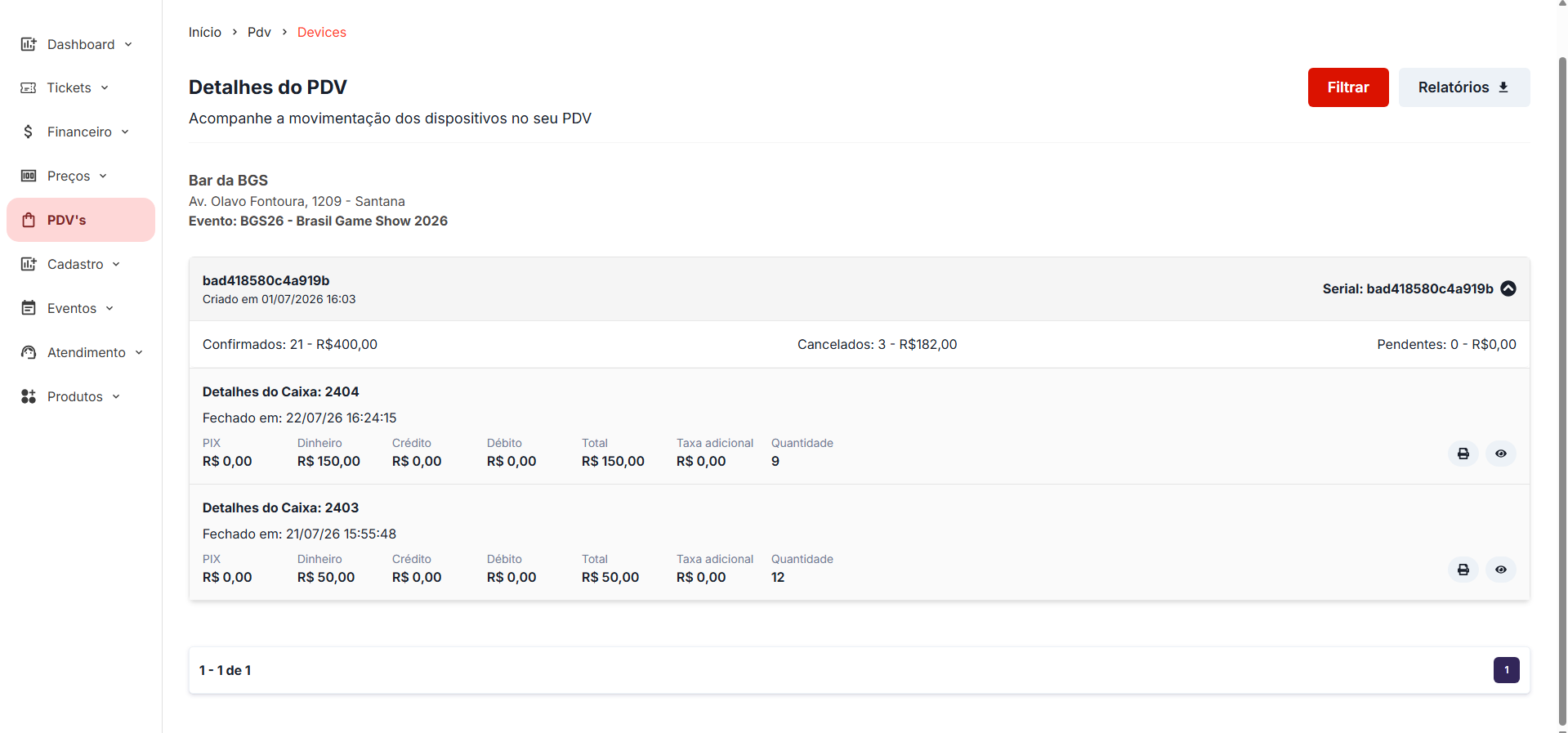Click the Financeiro dollar icon
Screen dimensions: 1568x733
coord(29,132)
